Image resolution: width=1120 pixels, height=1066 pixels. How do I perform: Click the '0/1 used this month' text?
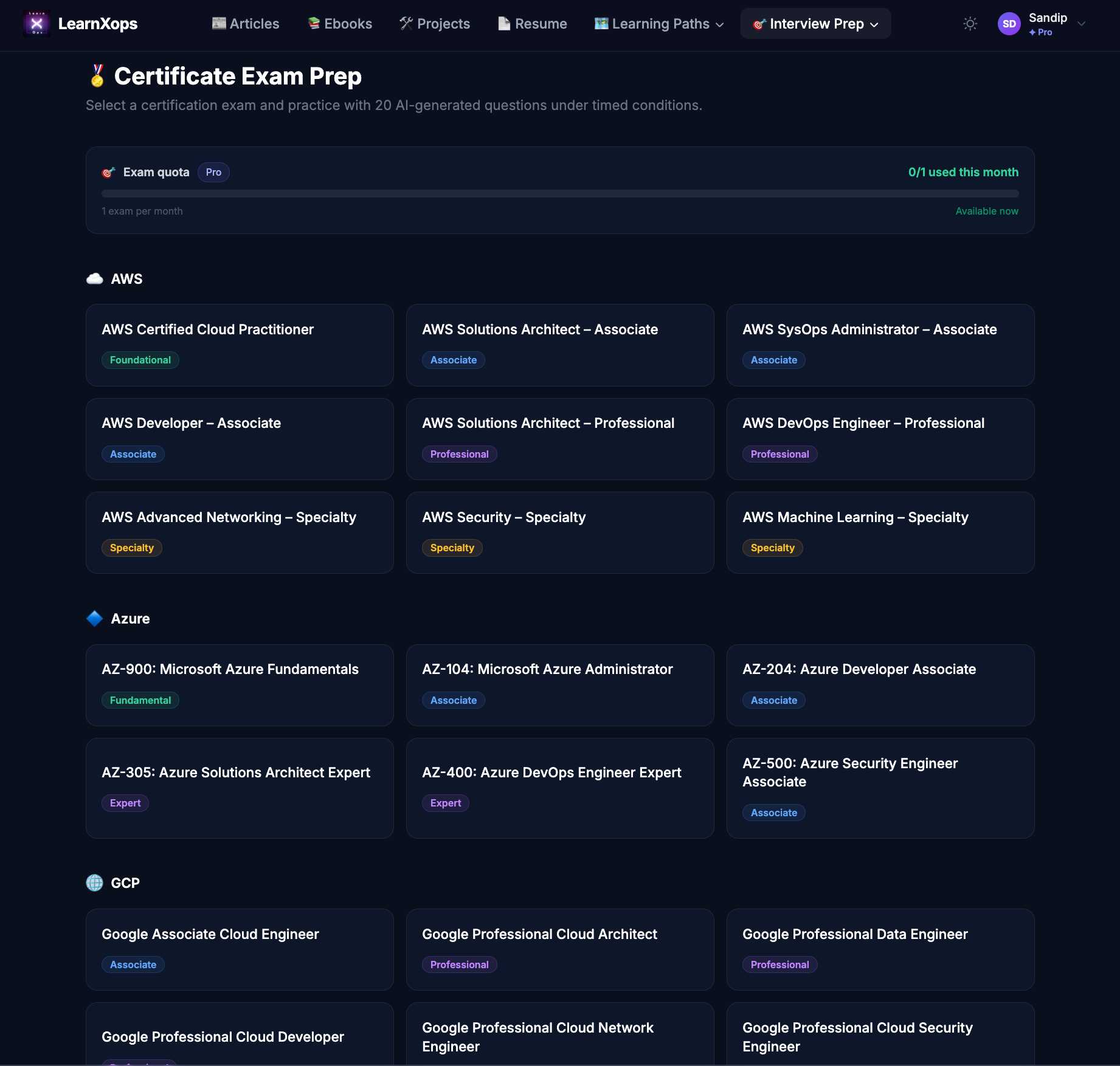(964, 173)
